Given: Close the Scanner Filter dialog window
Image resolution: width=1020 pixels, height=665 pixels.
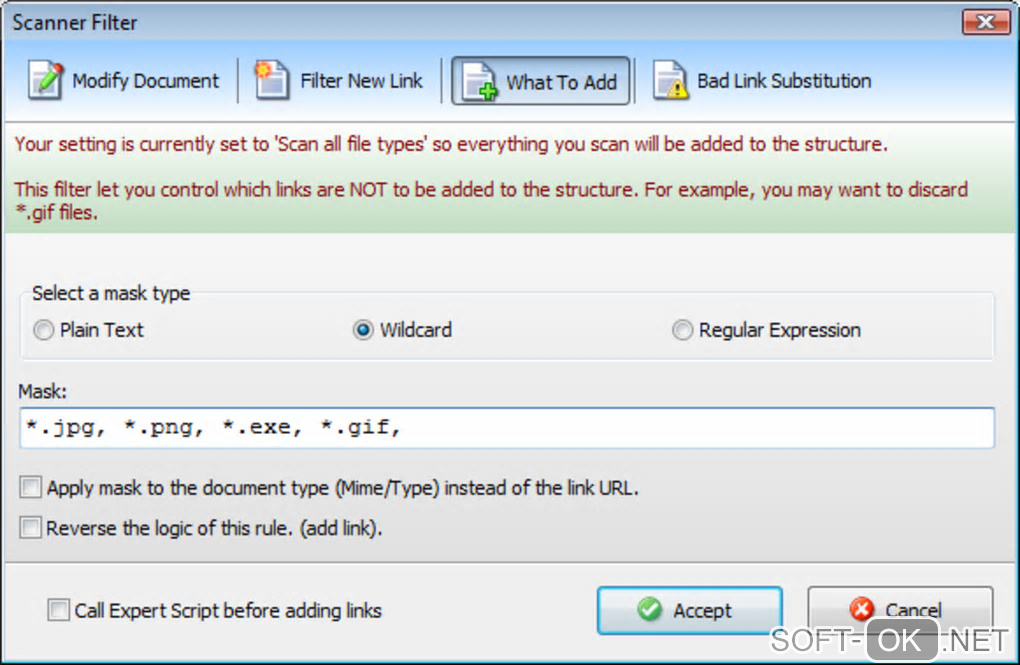Looking at the screenshot, I should (x=985, y=21).
